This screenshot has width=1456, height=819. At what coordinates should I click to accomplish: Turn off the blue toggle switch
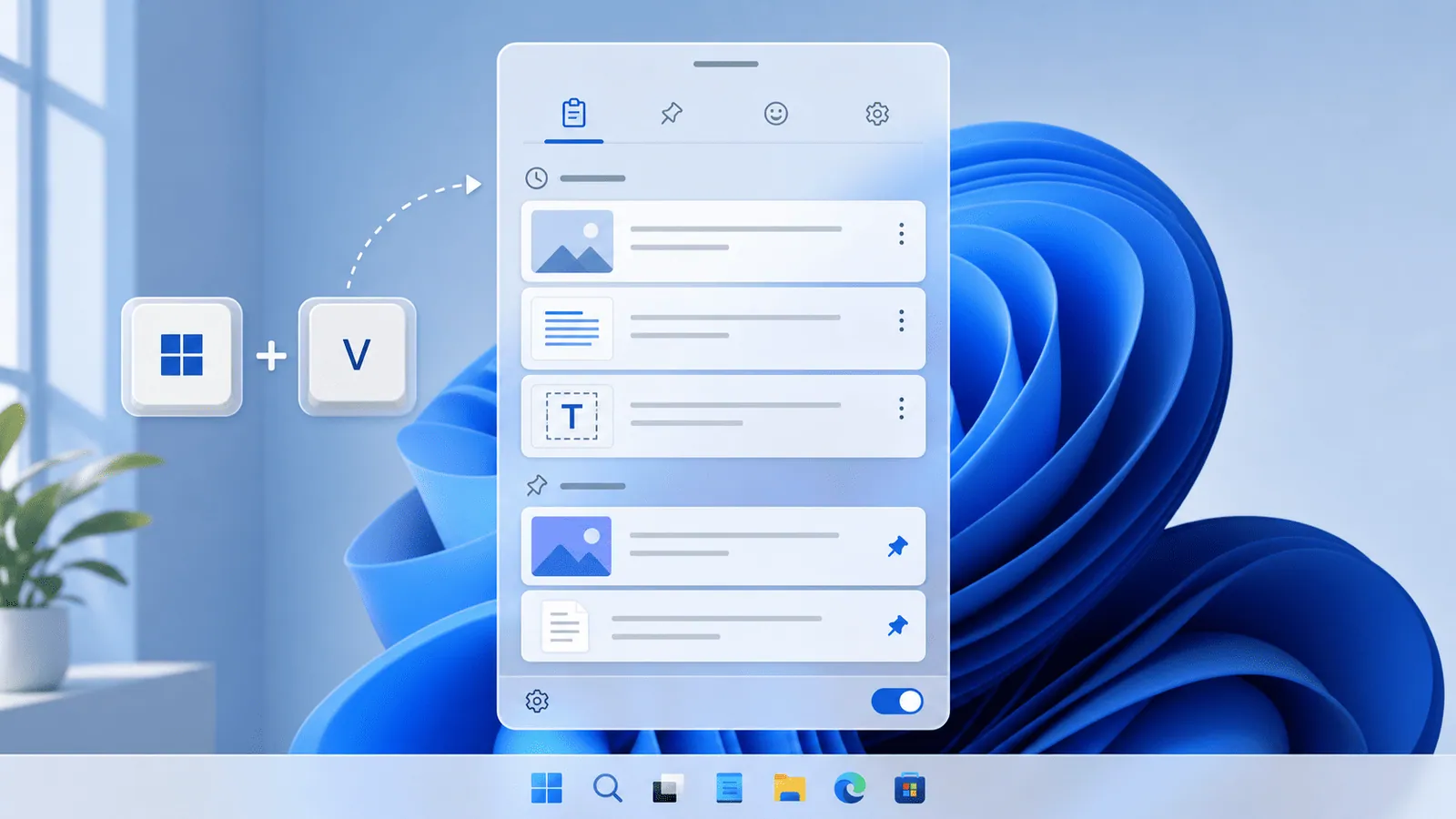click(897, 701)
